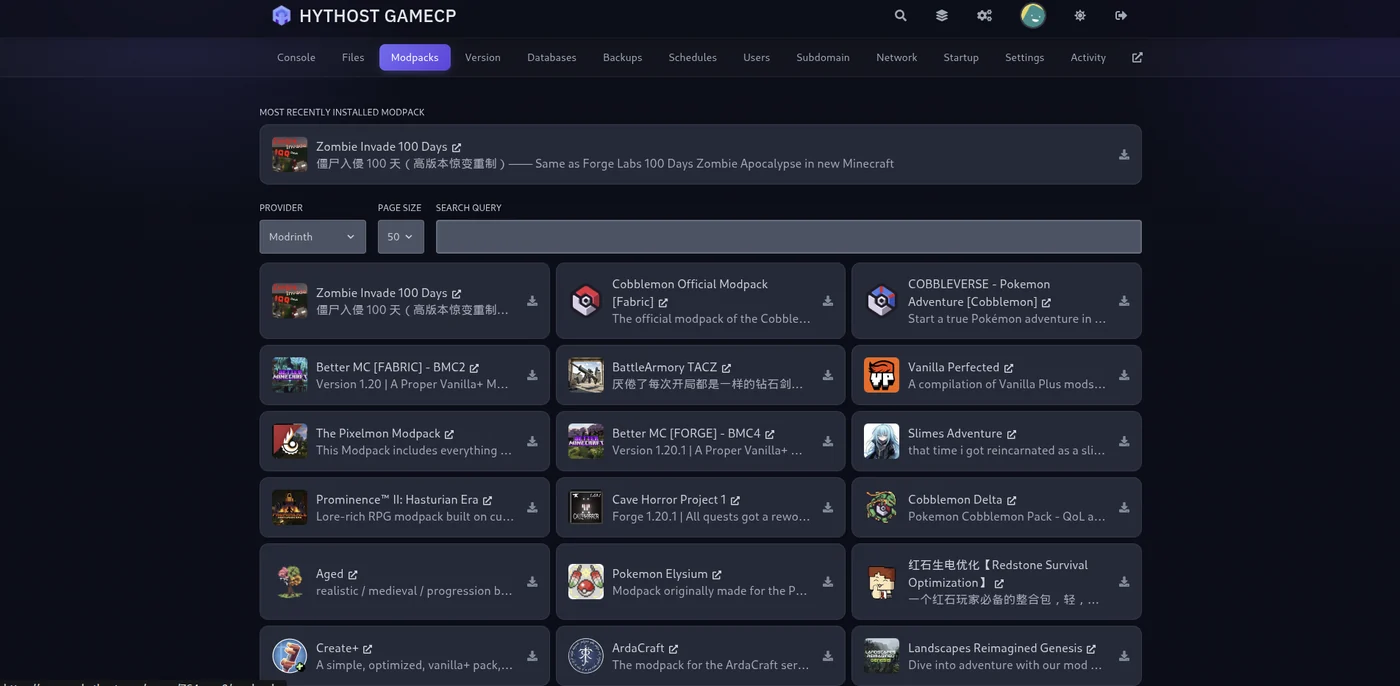The image size is (1400, 686).
Task: Open Pokemon Elysium external link
Action: (717, 575)
